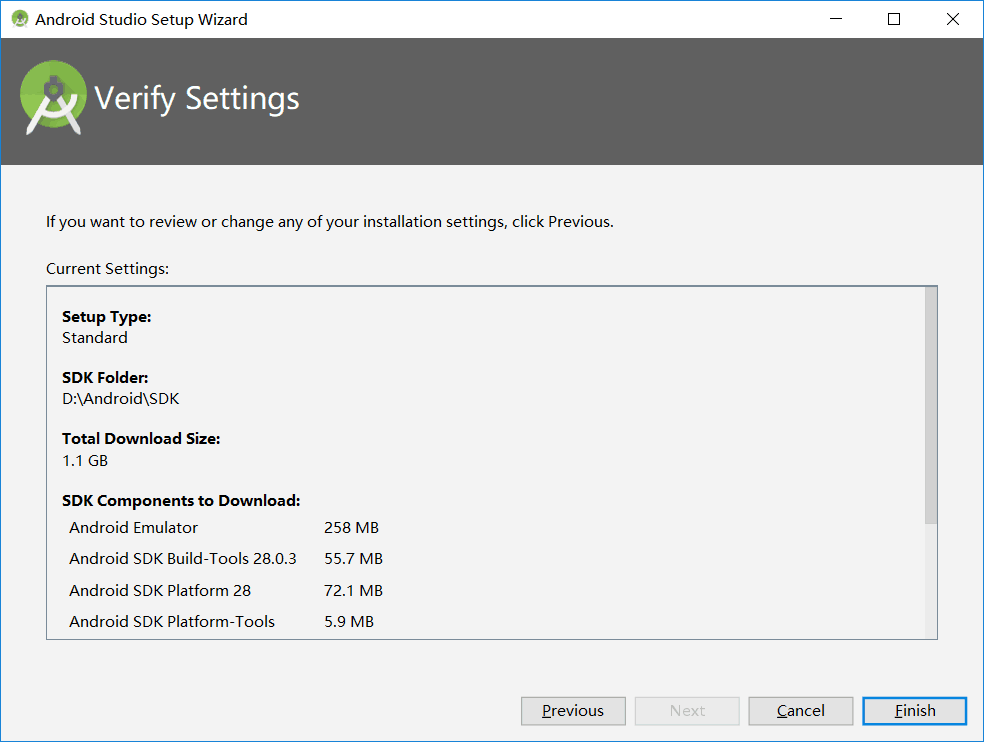Click the 'Standard' setup type value
The height and width of the screenshot is (742, 984).
pos(95,338)
